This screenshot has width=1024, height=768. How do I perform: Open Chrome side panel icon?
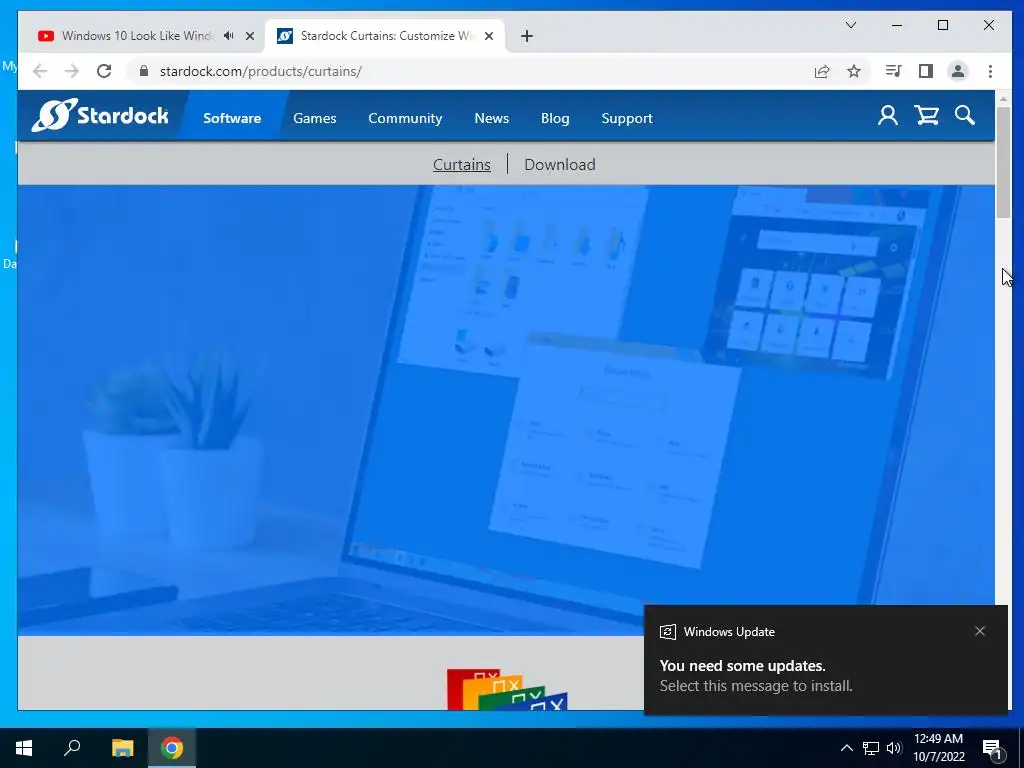coord(925,71)
